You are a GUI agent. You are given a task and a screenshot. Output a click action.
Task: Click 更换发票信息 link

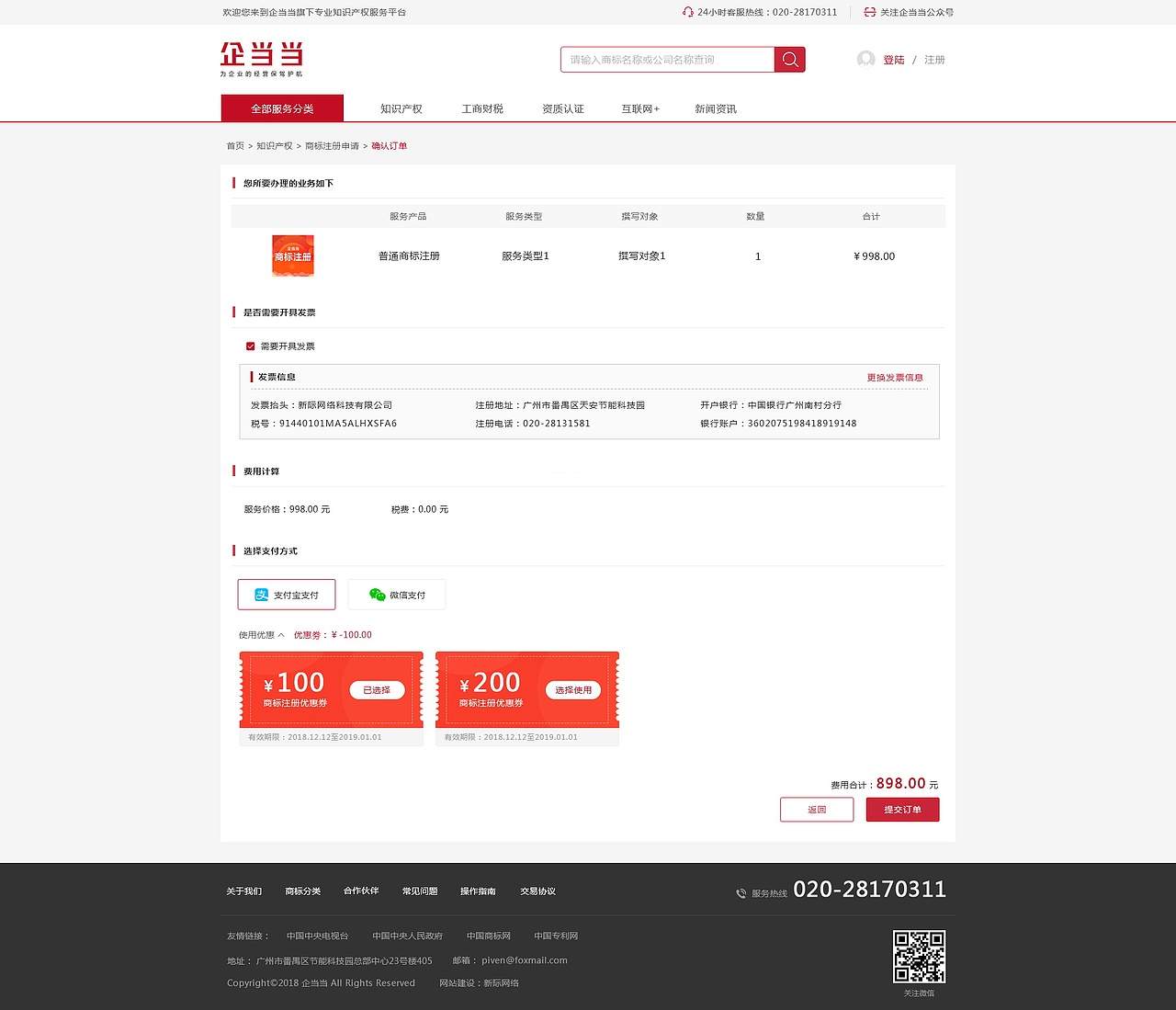coord(895,378)
